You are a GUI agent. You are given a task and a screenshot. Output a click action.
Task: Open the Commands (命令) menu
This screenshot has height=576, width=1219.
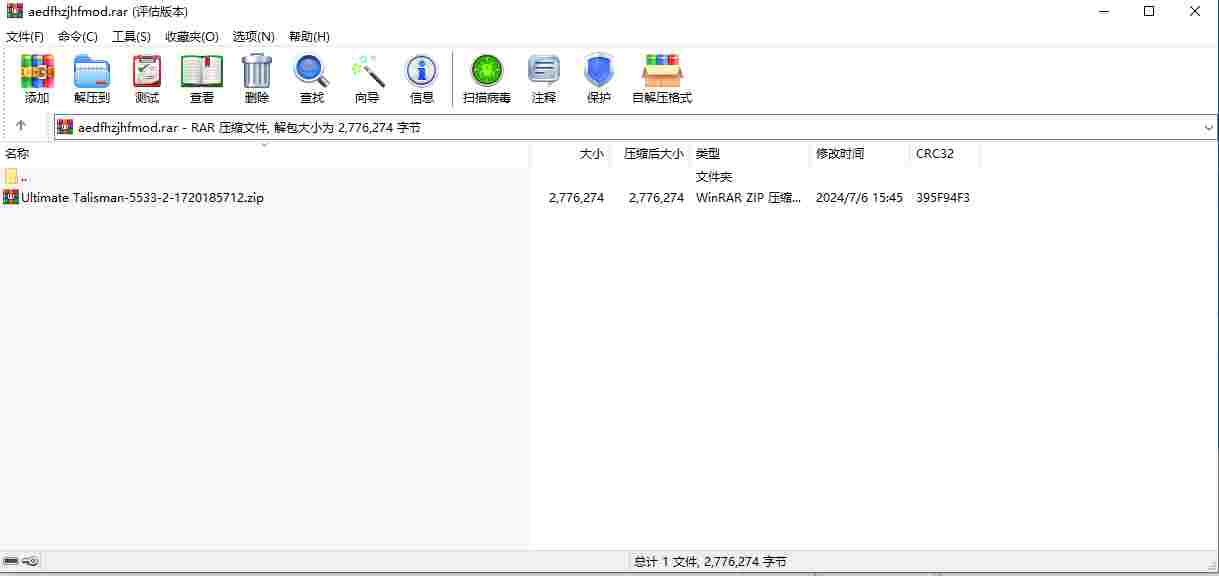tap(78, 36)
